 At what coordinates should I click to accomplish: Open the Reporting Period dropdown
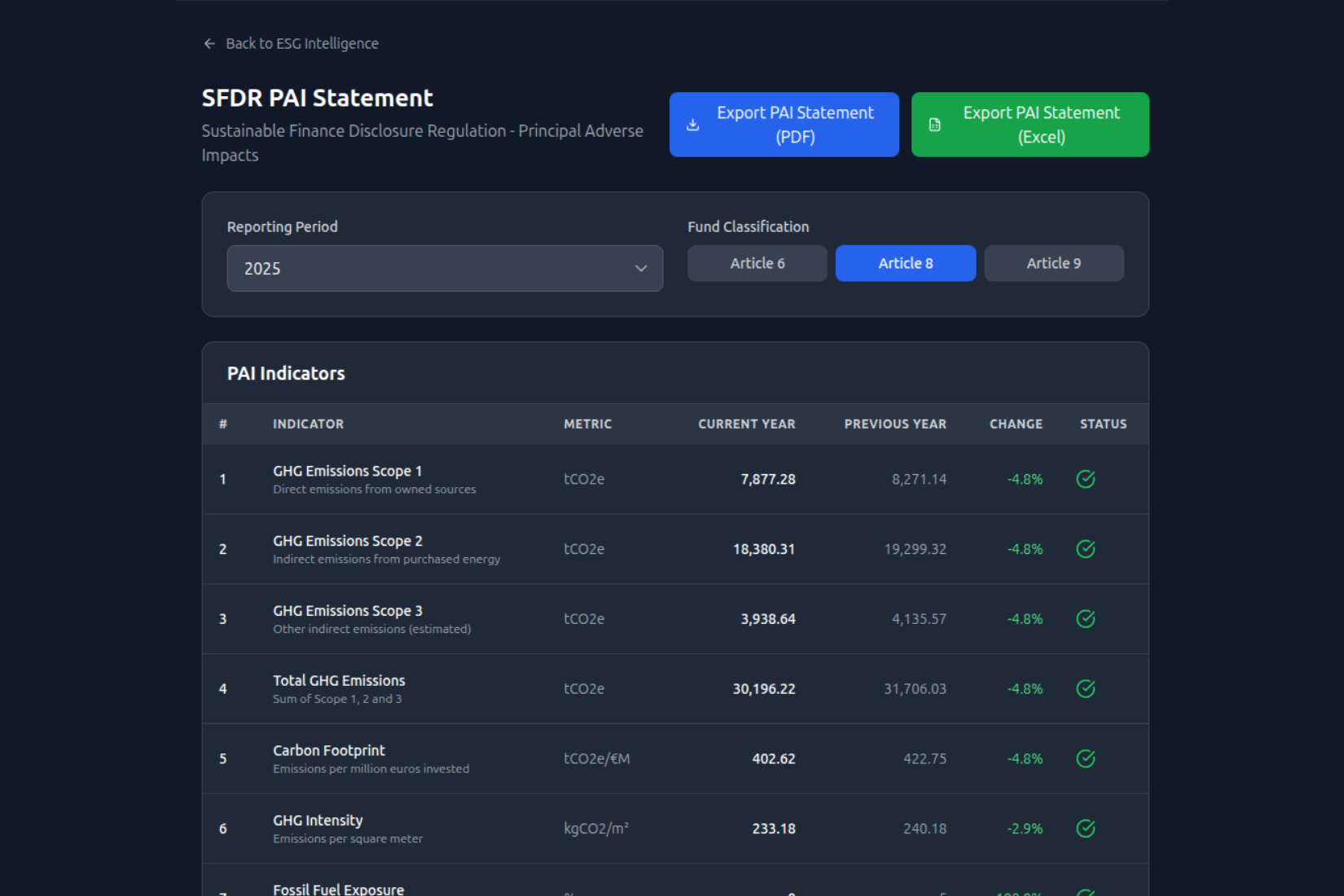coord(444,269)
